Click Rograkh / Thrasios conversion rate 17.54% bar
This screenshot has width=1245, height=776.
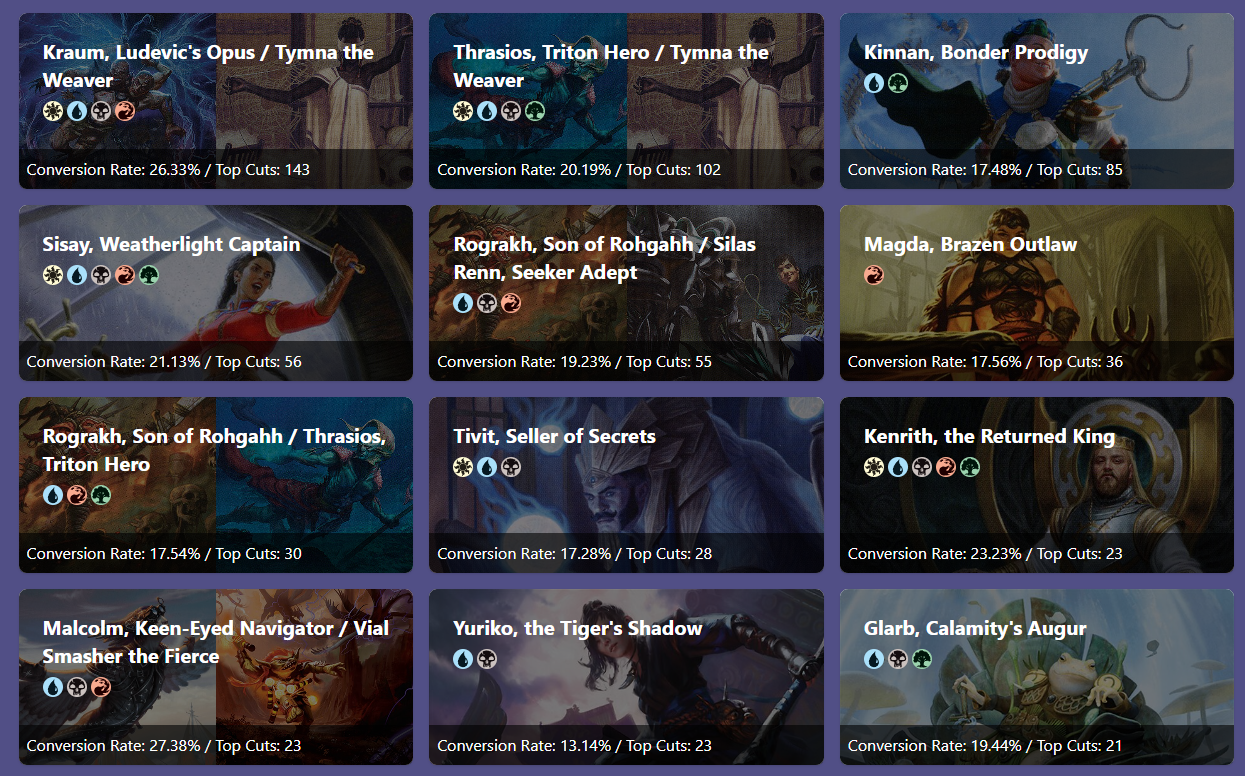pyautogui.click(x=216, y=553)
